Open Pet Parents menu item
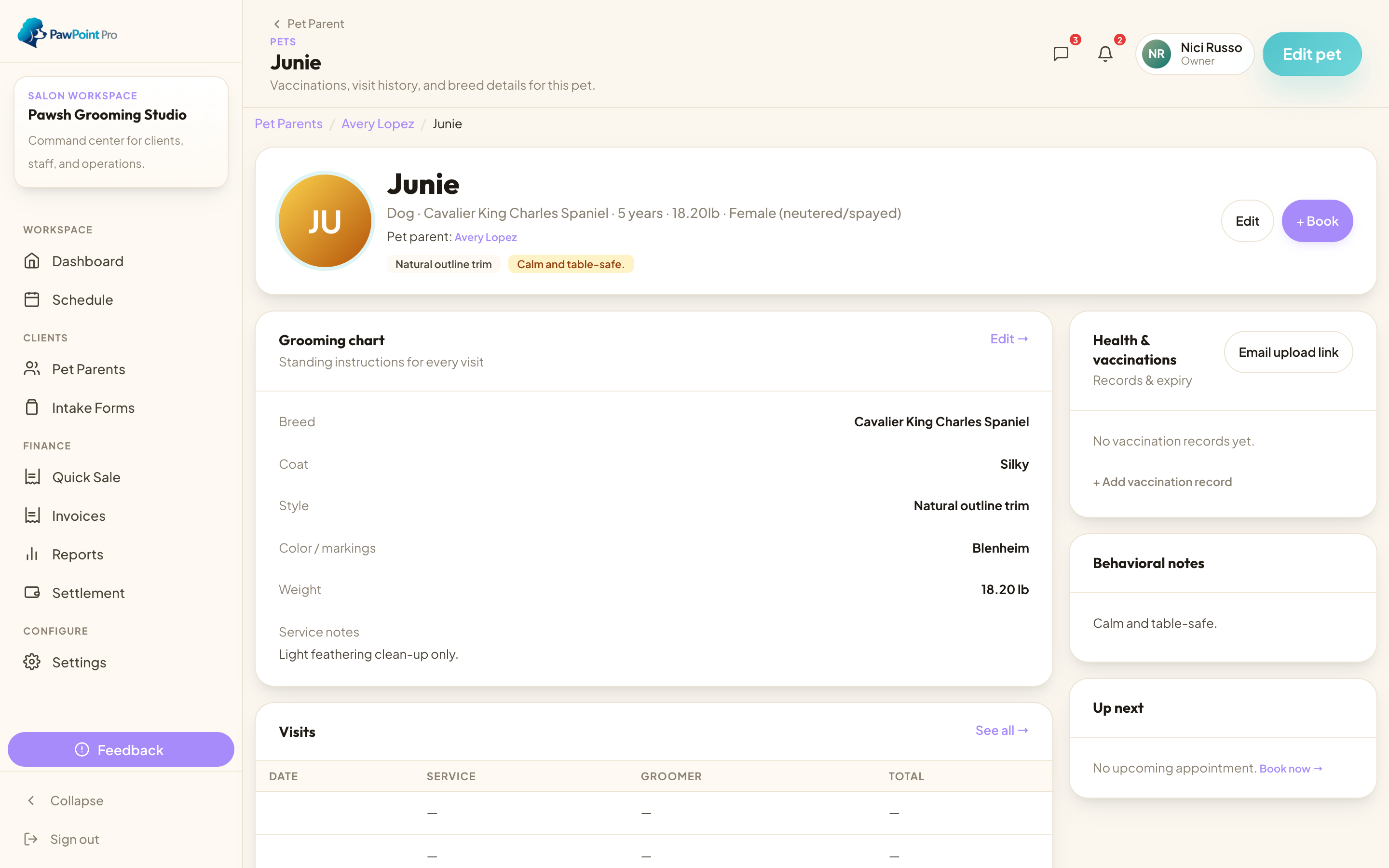1389x868 pixels. (121, 369)
